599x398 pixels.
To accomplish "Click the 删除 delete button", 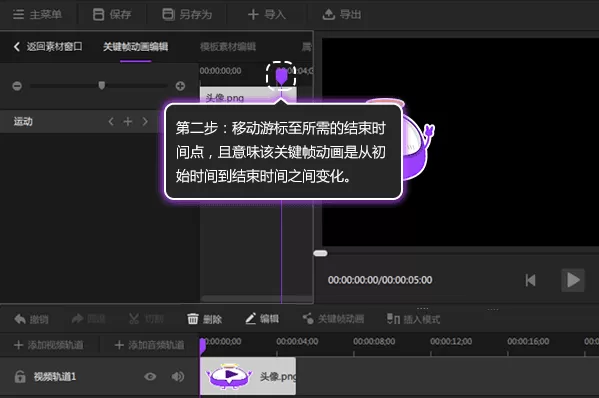I will tap(204, 319).
